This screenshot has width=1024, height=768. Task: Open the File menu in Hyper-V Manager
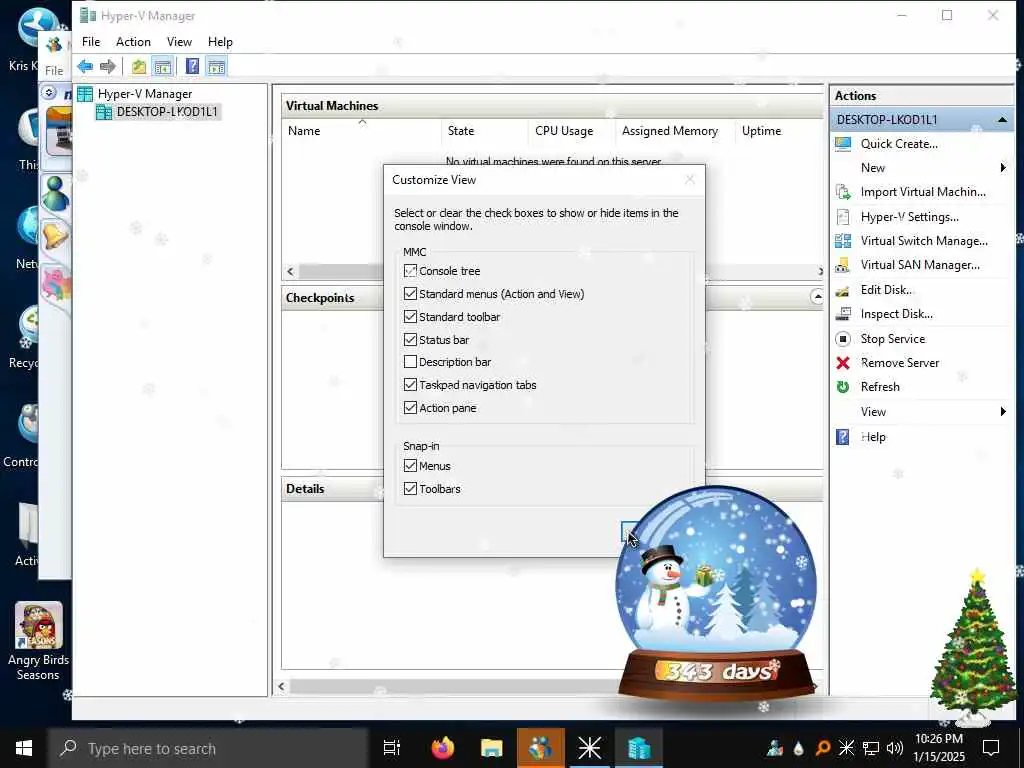tap(91, 42)
